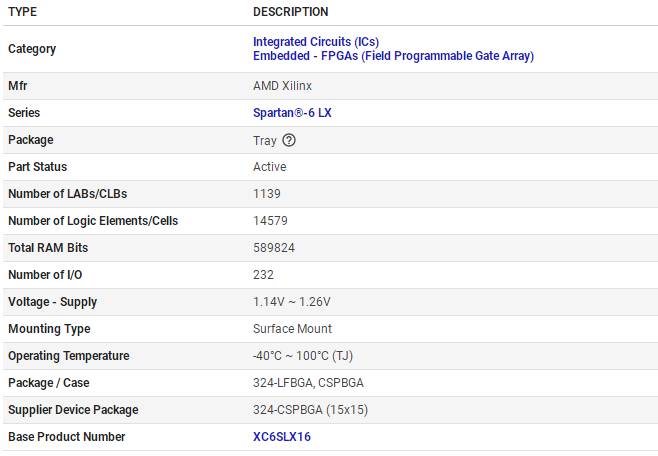Select the 589824 total RAM bits value
Viewport: 658px width, 456px height.
[x=274, y=248]
